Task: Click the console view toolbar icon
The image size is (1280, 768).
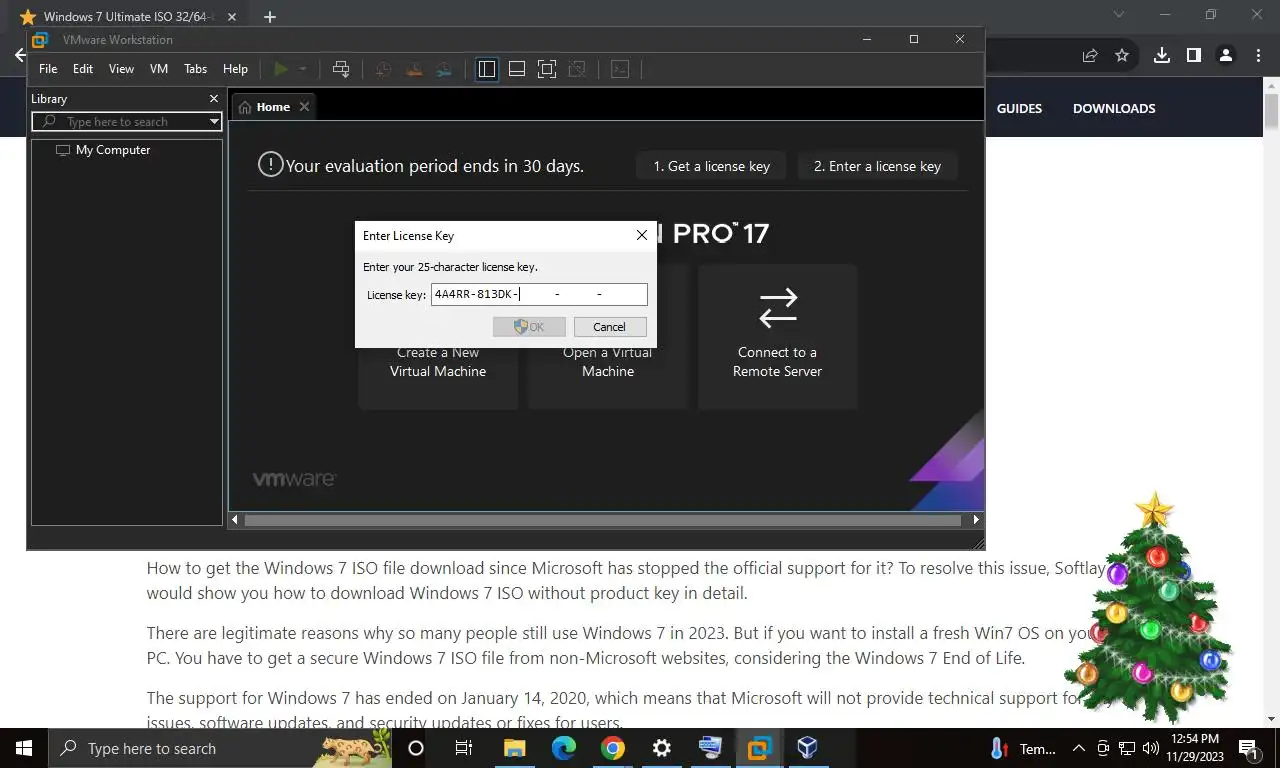Action: [620, 69]
